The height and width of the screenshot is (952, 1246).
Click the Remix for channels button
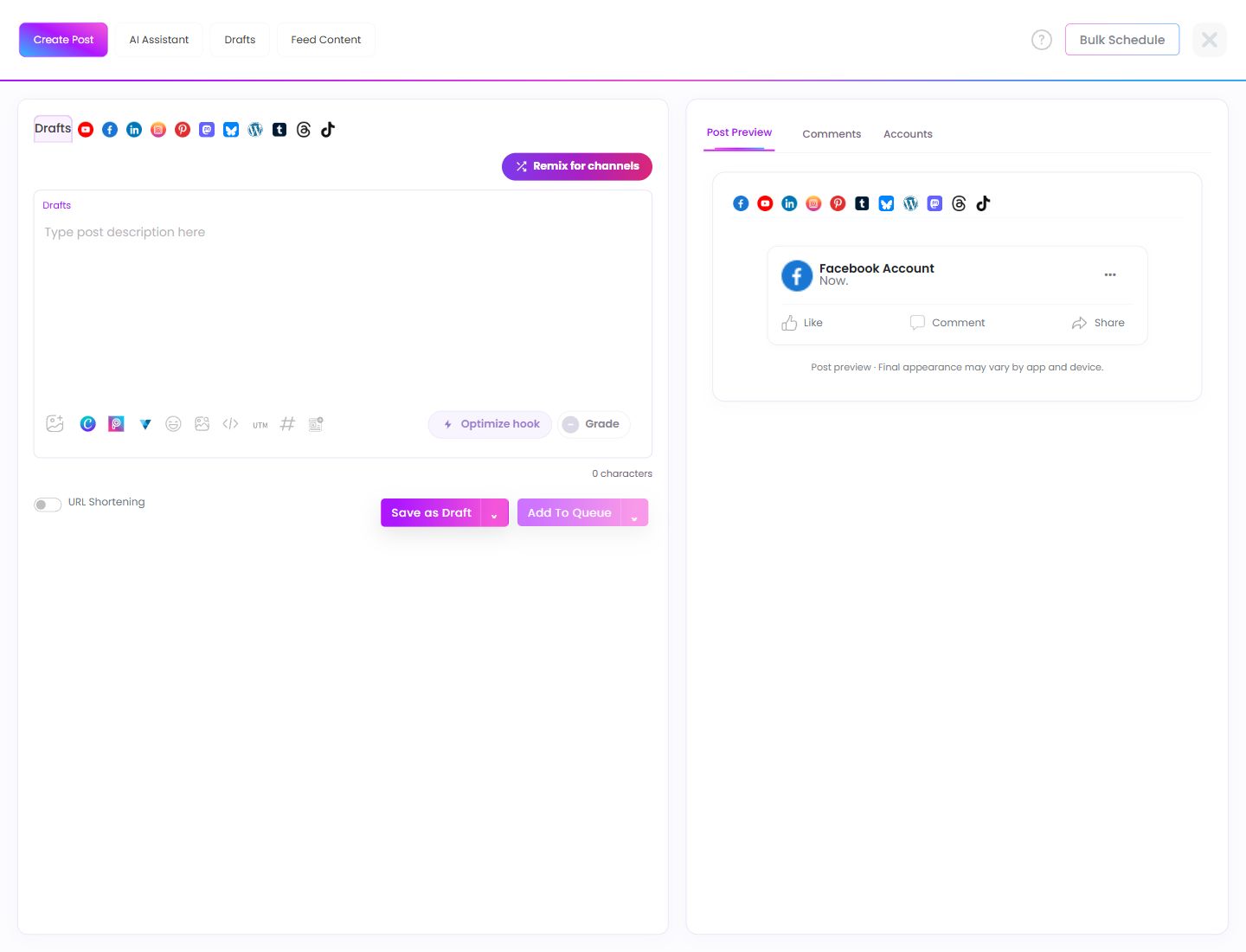tap(577, 166)
